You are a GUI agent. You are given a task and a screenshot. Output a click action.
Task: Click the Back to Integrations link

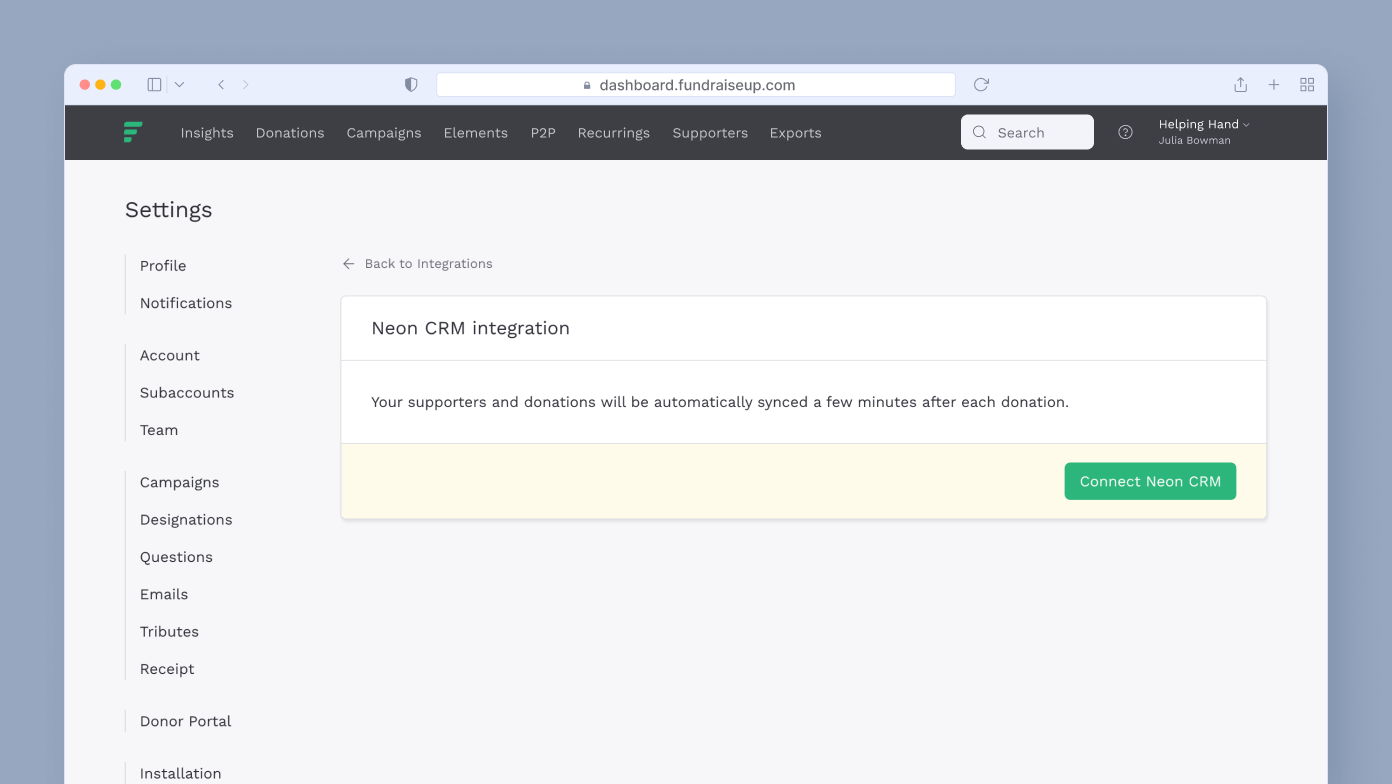[x=417, y=264]
